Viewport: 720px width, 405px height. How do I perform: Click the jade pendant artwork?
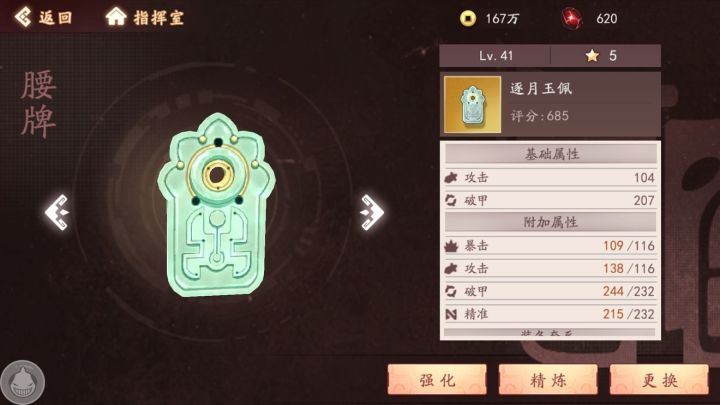pos(216,205)
